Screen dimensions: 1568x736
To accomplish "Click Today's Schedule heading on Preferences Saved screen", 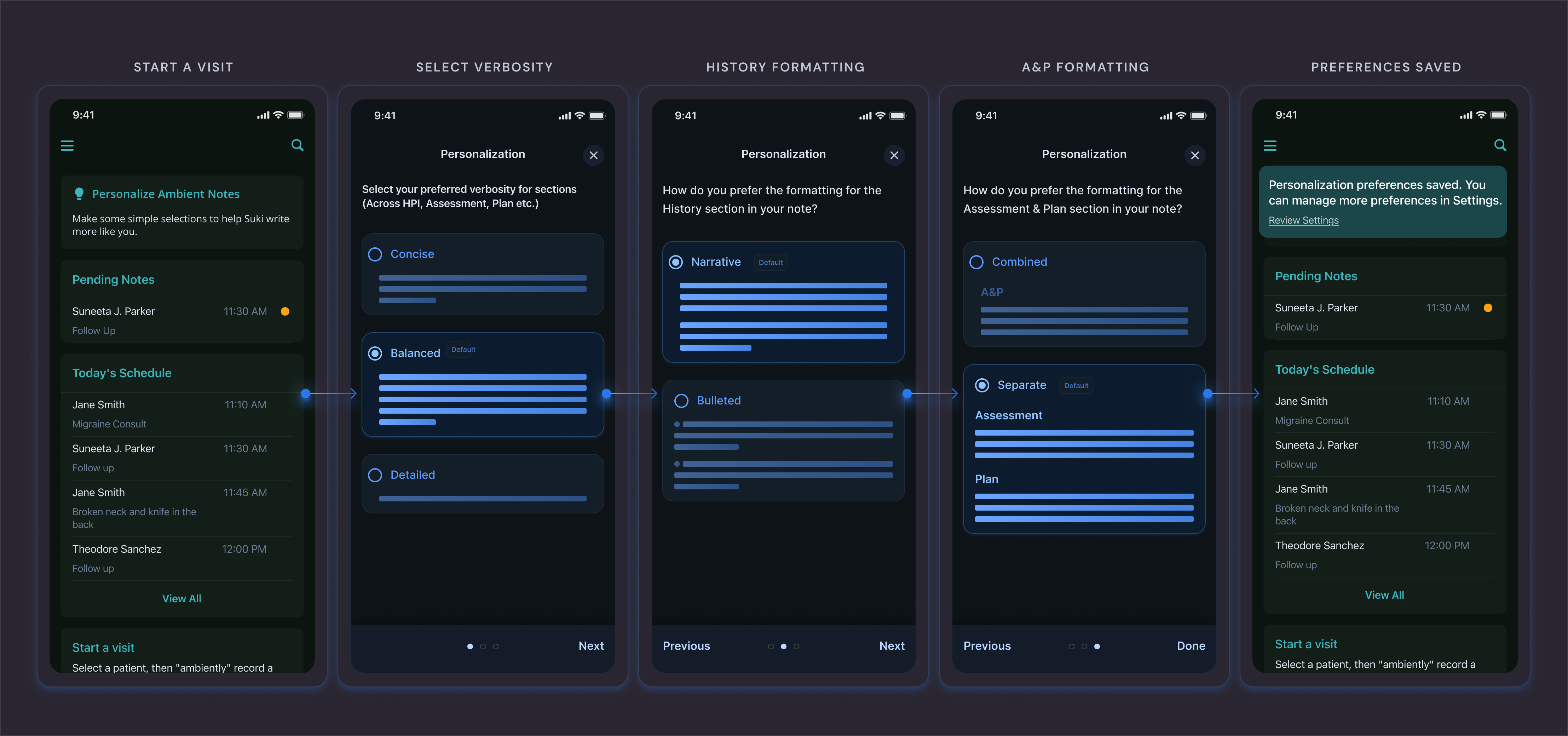I will pyautogui.click(x=1325, y=369).
